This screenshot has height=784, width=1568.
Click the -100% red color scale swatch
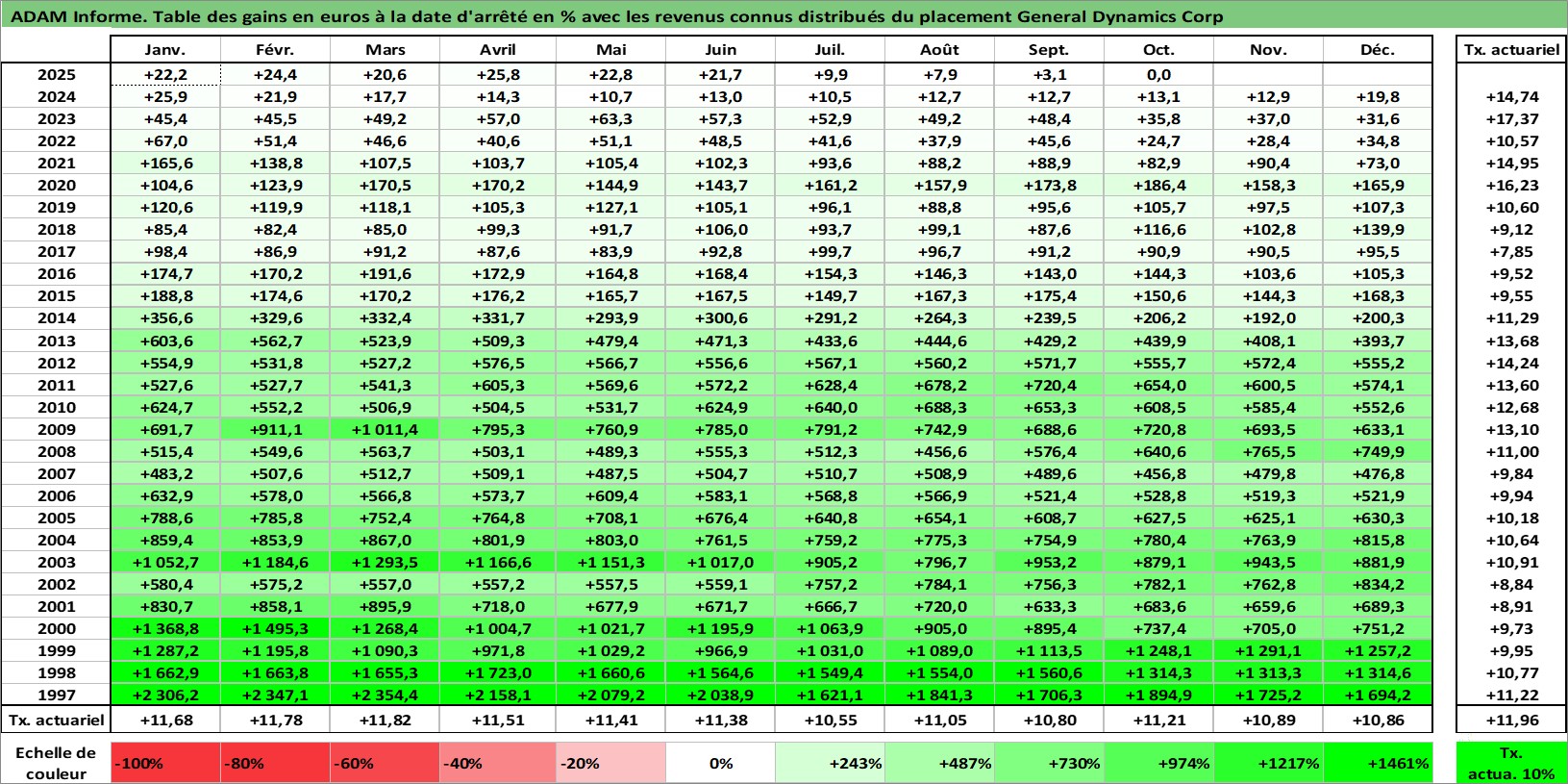(x=165, y=762)
